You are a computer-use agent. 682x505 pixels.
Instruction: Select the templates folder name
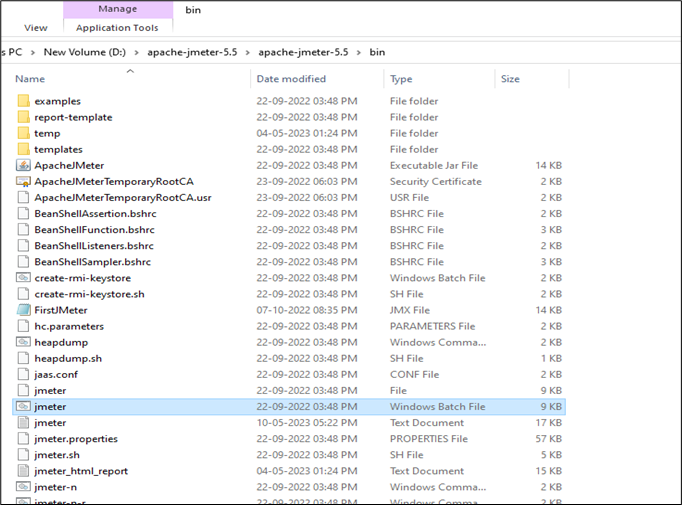[58, 150]
